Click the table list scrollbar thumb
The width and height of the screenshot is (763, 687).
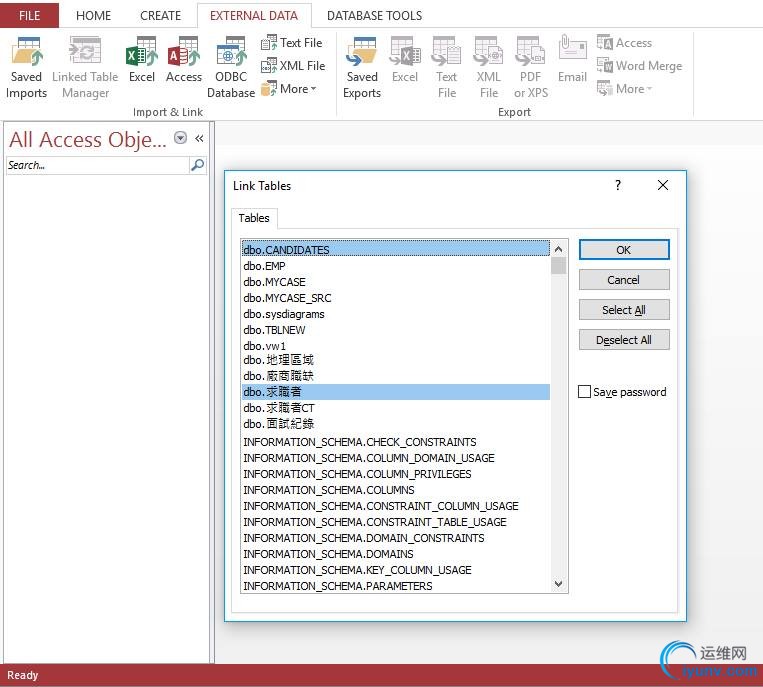coord(559,266)
